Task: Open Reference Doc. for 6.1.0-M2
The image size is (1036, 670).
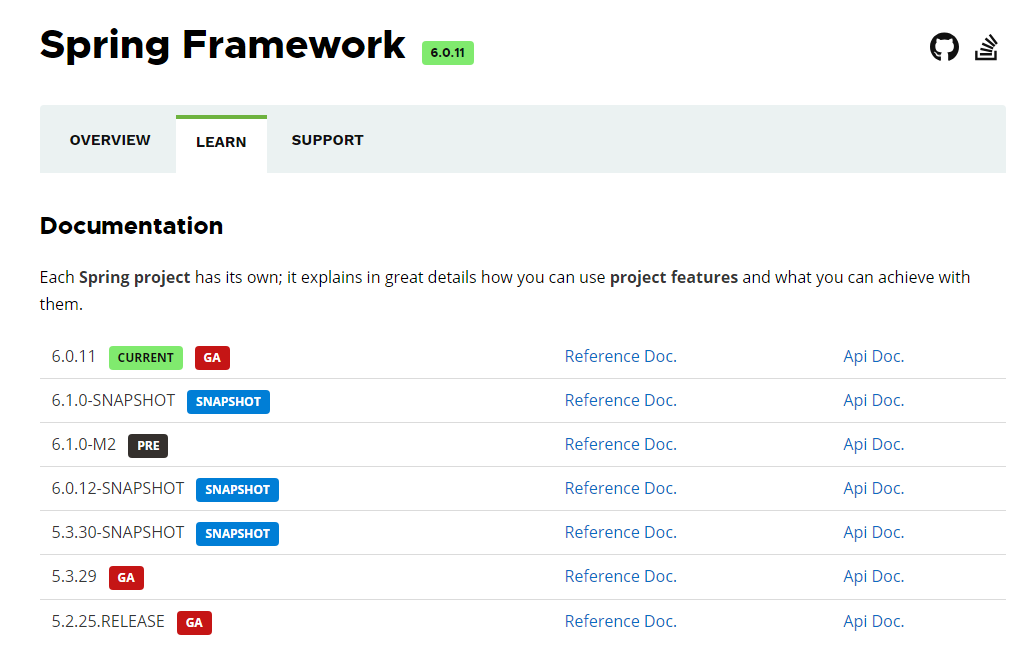Action: click(620, 444)
